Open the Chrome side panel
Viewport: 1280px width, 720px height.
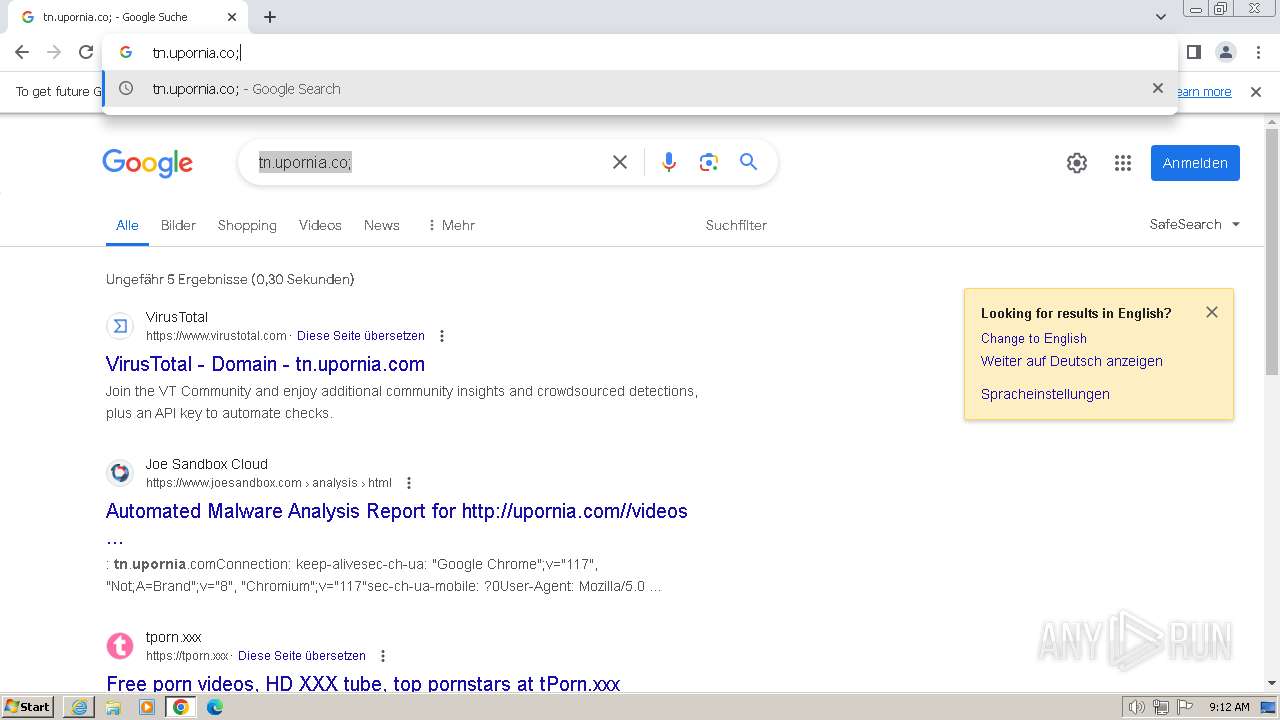click(1193, 52)
